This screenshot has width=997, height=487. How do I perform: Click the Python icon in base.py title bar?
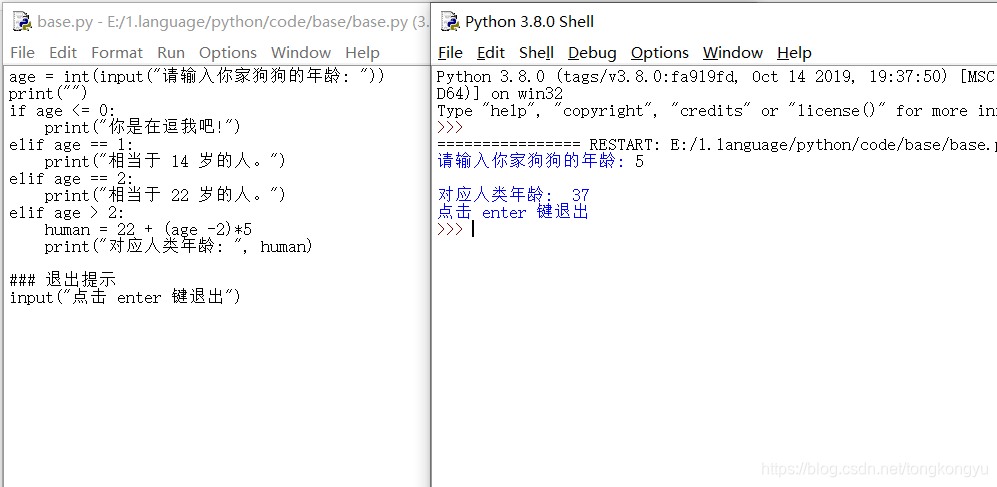[x=22, y=22]
